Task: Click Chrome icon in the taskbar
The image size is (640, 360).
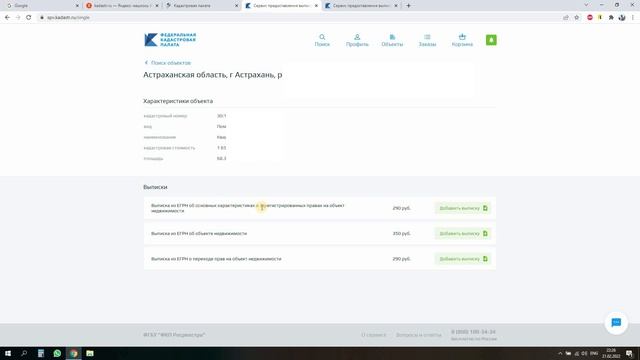Action: point(73,353)
